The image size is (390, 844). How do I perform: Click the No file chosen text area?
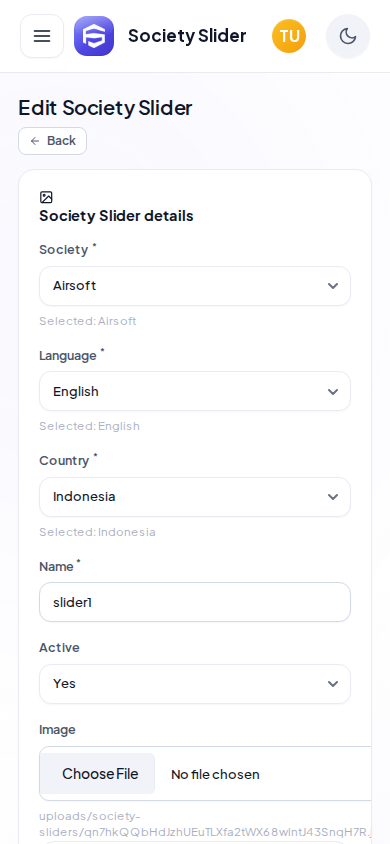coord(215,775)
